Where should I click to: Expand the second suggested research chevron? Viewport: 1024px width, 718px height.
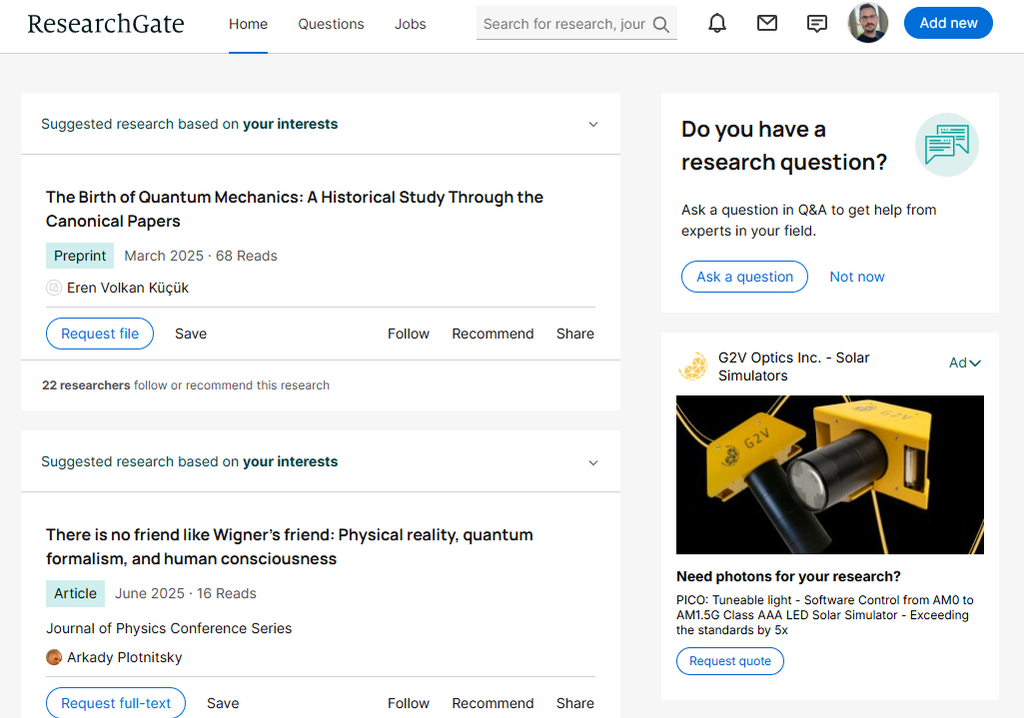(593, 463)
